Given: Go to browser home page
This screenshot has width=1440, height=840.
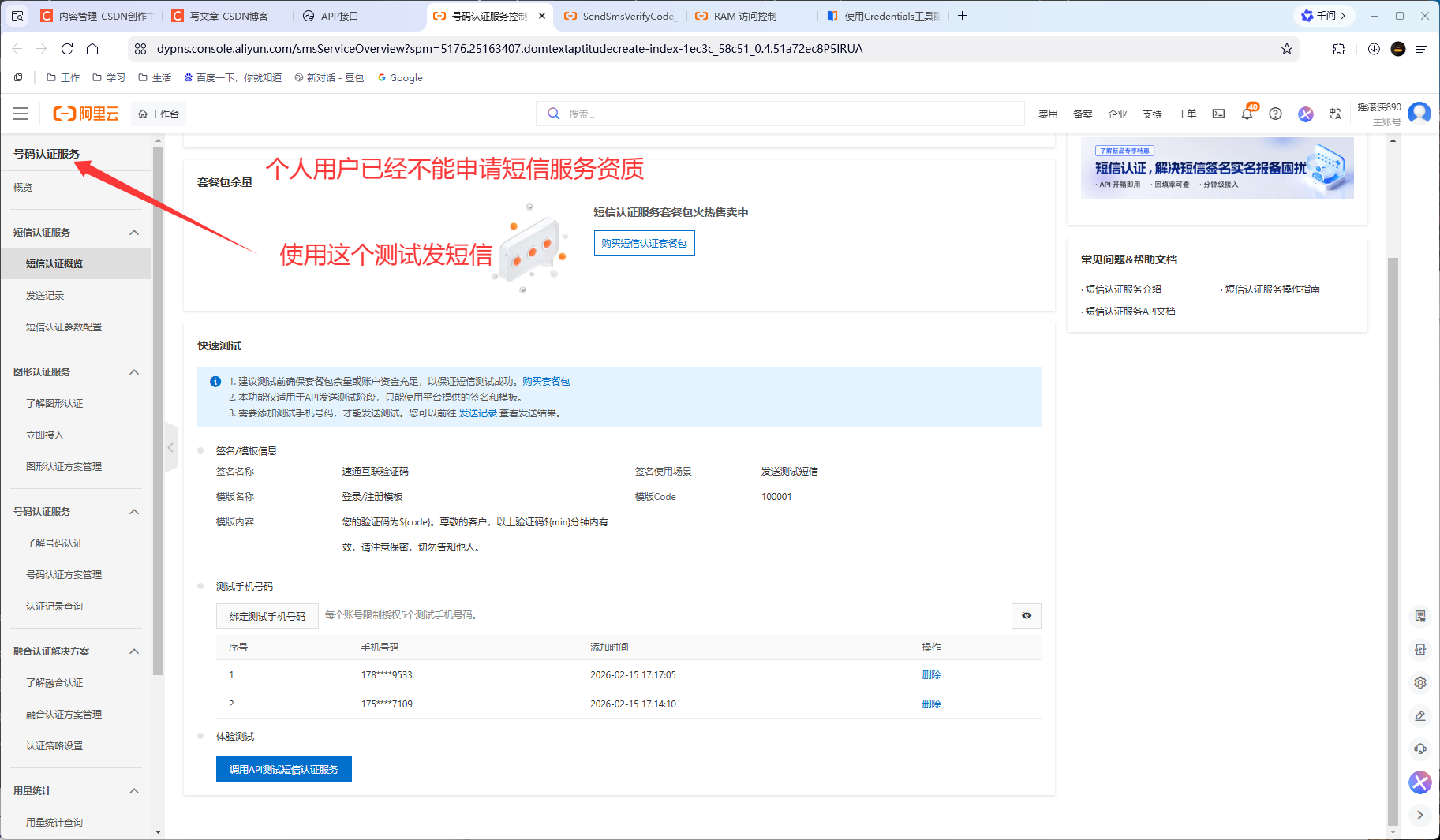Looking at the screenshot, I should 92,49.
